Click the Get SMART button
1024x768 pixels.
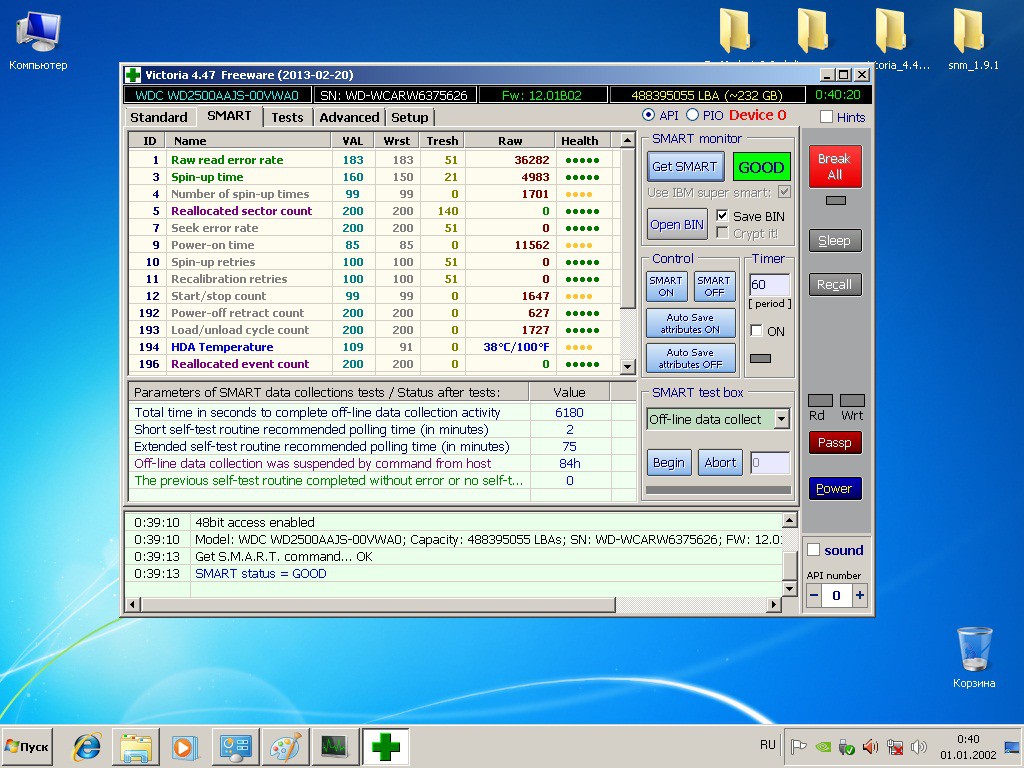(x=685, y=167)
